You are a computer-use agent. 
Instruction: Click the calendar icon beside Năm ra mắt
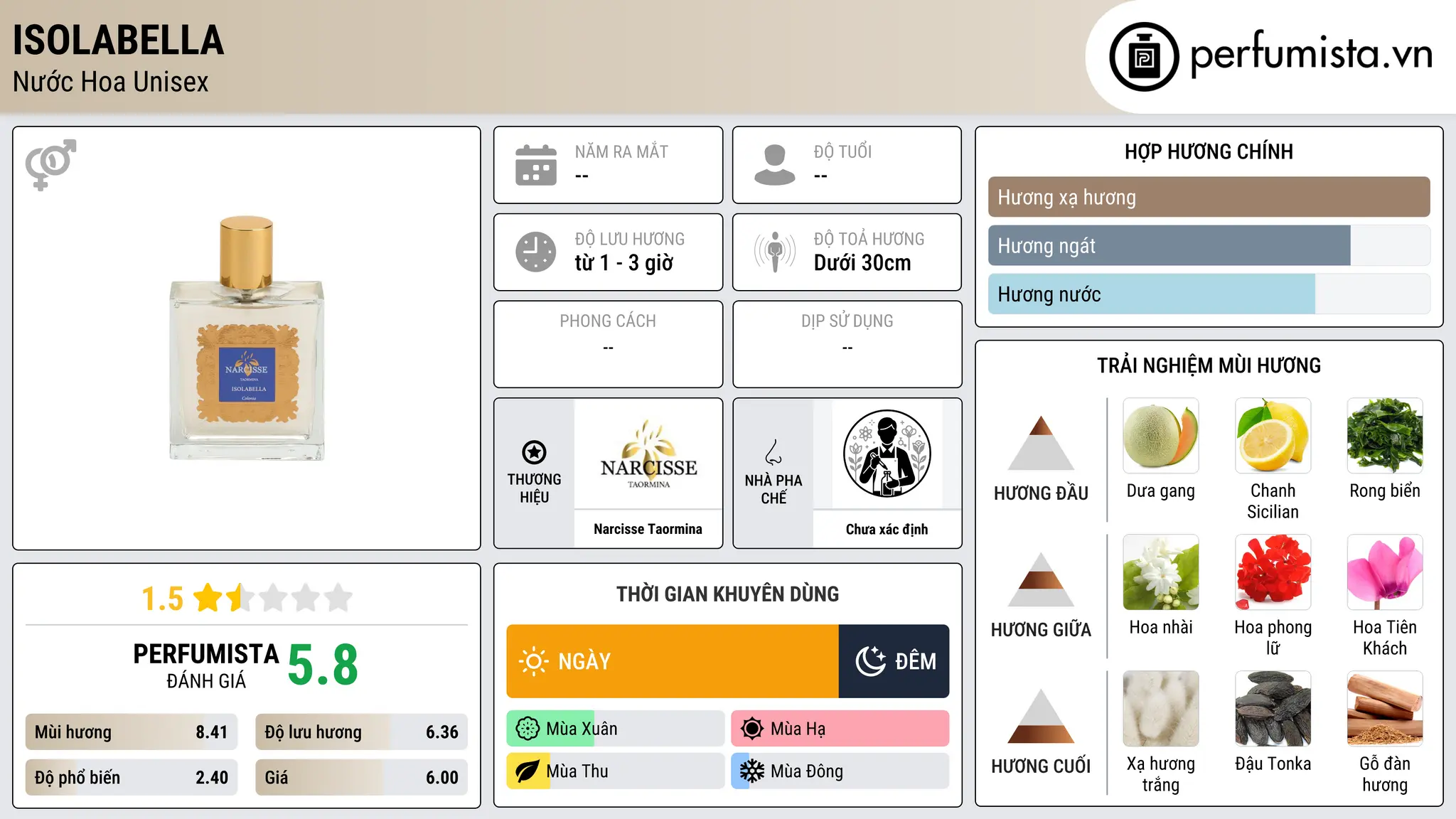(x=536, y=165)
